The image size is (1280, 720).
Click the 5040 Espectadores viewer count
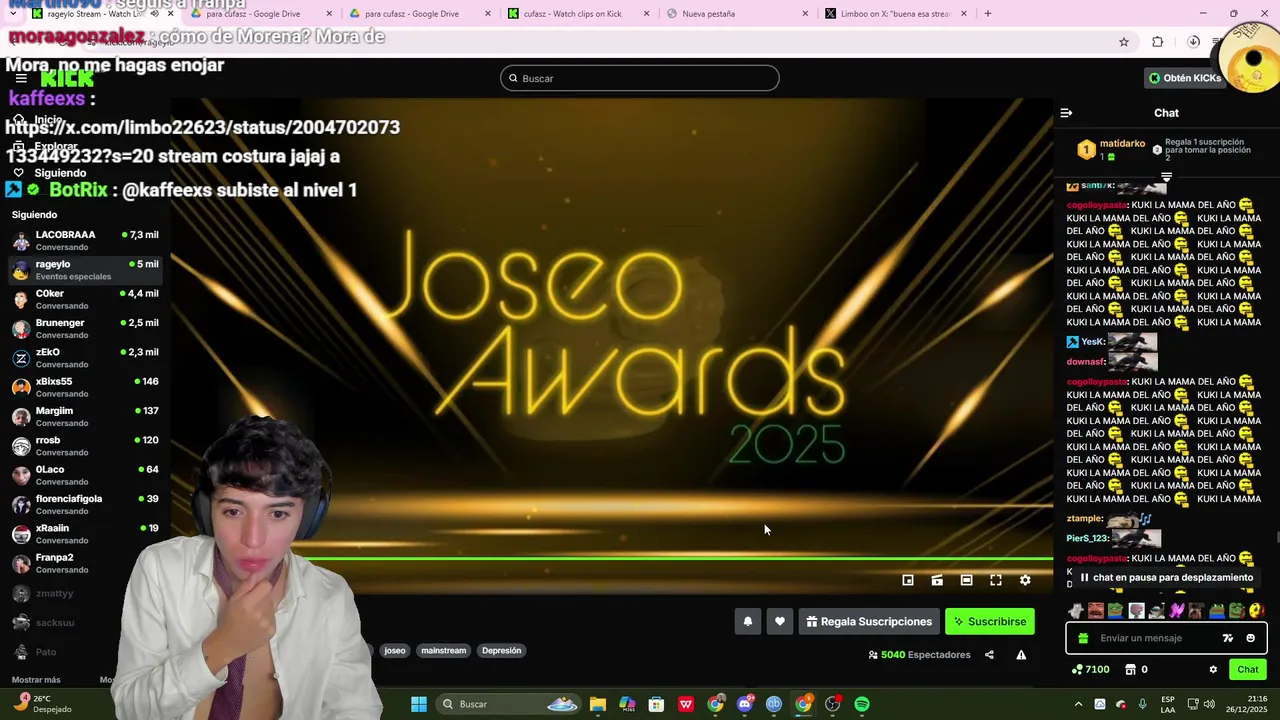click(x=919, y=655)
